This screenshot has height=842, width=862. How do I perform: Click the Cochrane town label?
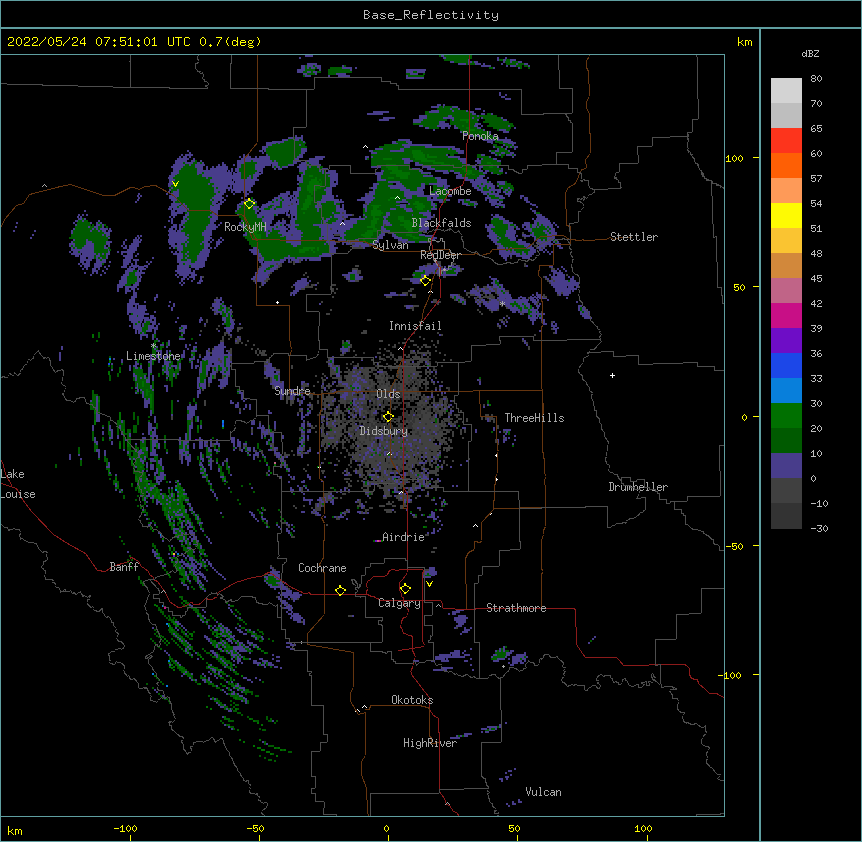[x=322, y=568]
